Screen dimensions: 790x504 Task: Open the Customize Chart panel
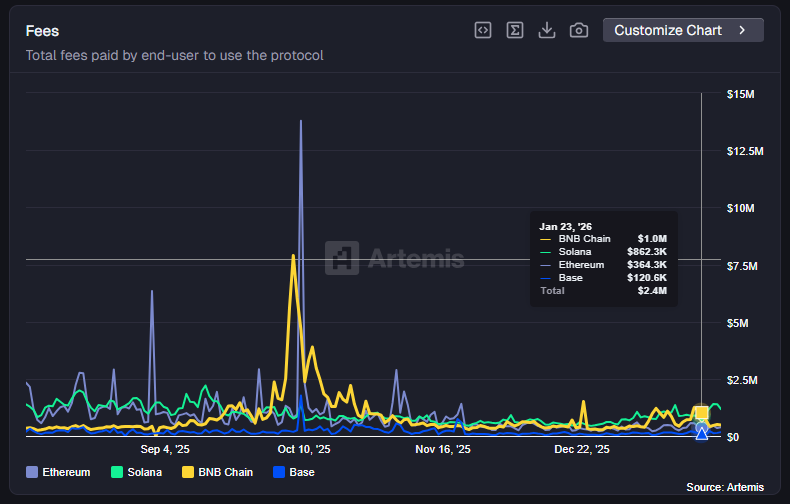(x=682, y=30)
